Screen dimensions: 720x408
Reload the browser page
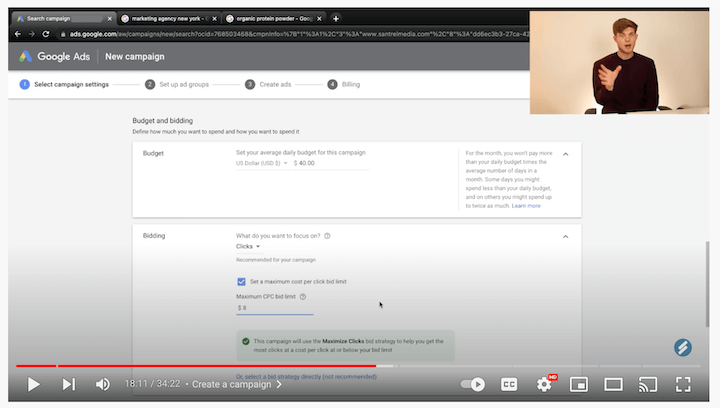(46, 34)
